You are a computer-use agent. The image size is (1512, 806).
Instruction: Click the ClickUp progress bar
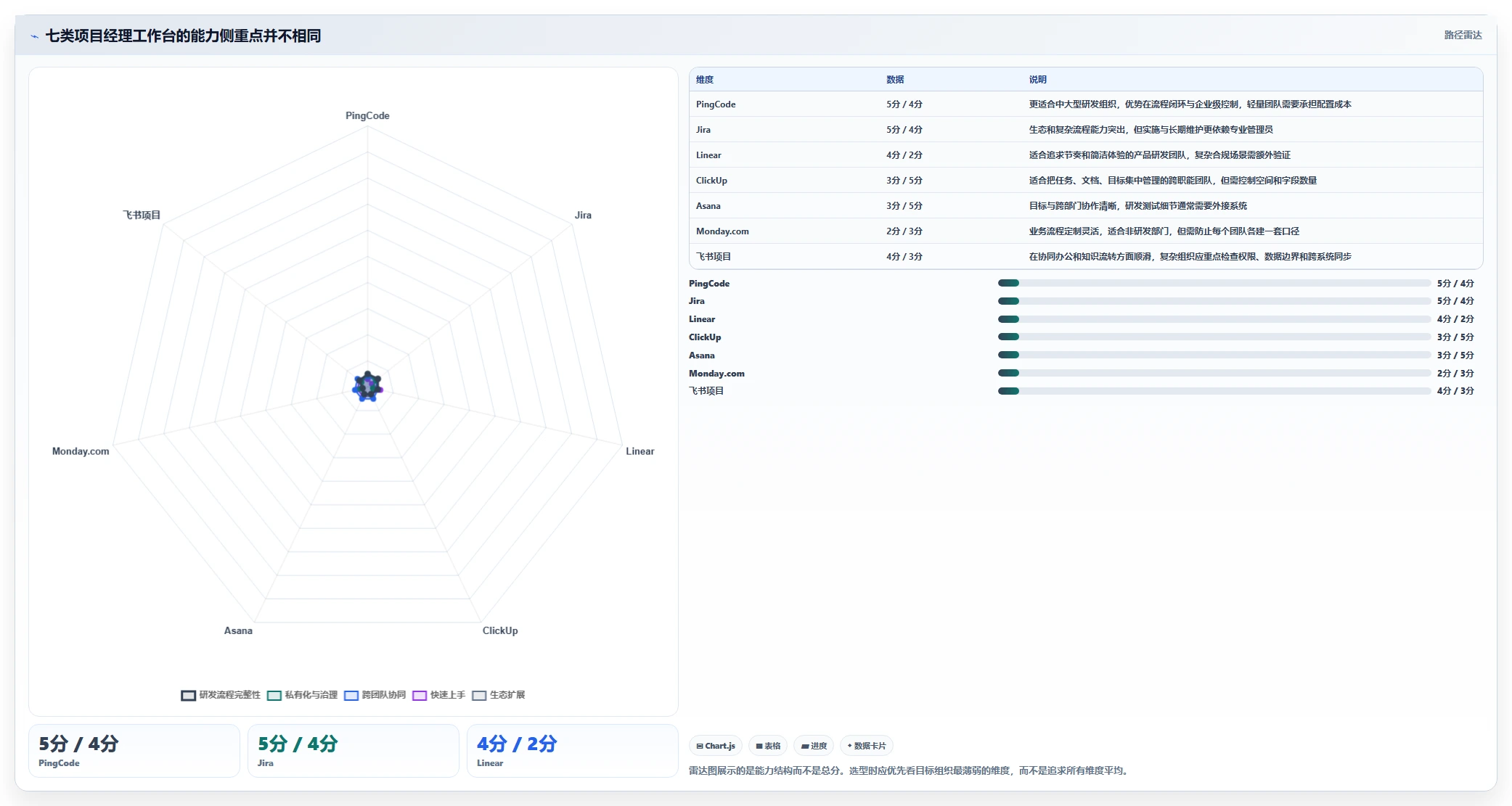click(1214, 337)
